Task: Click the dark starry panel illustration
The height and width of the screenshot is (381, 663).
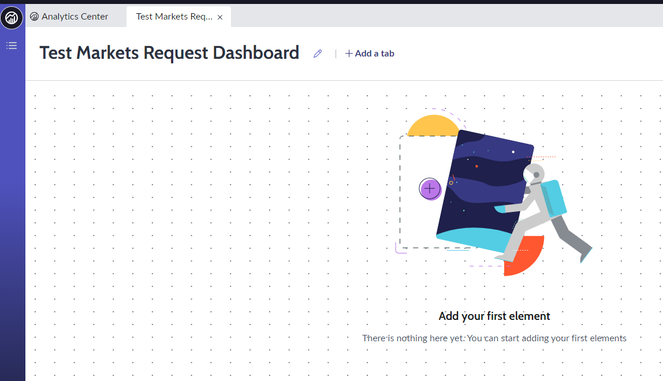Action: (485, 191)
